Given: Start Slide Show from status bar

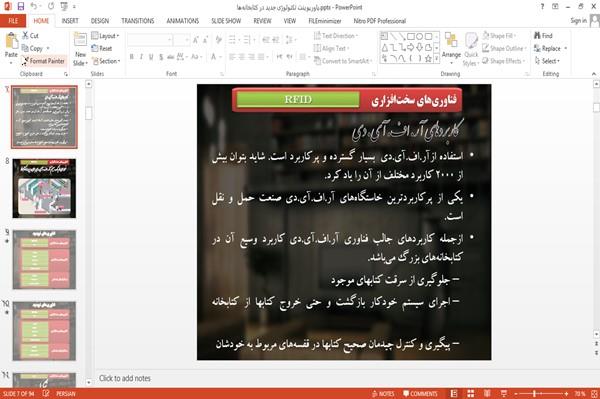Looking at the screenshot, I should pos(504,394).
